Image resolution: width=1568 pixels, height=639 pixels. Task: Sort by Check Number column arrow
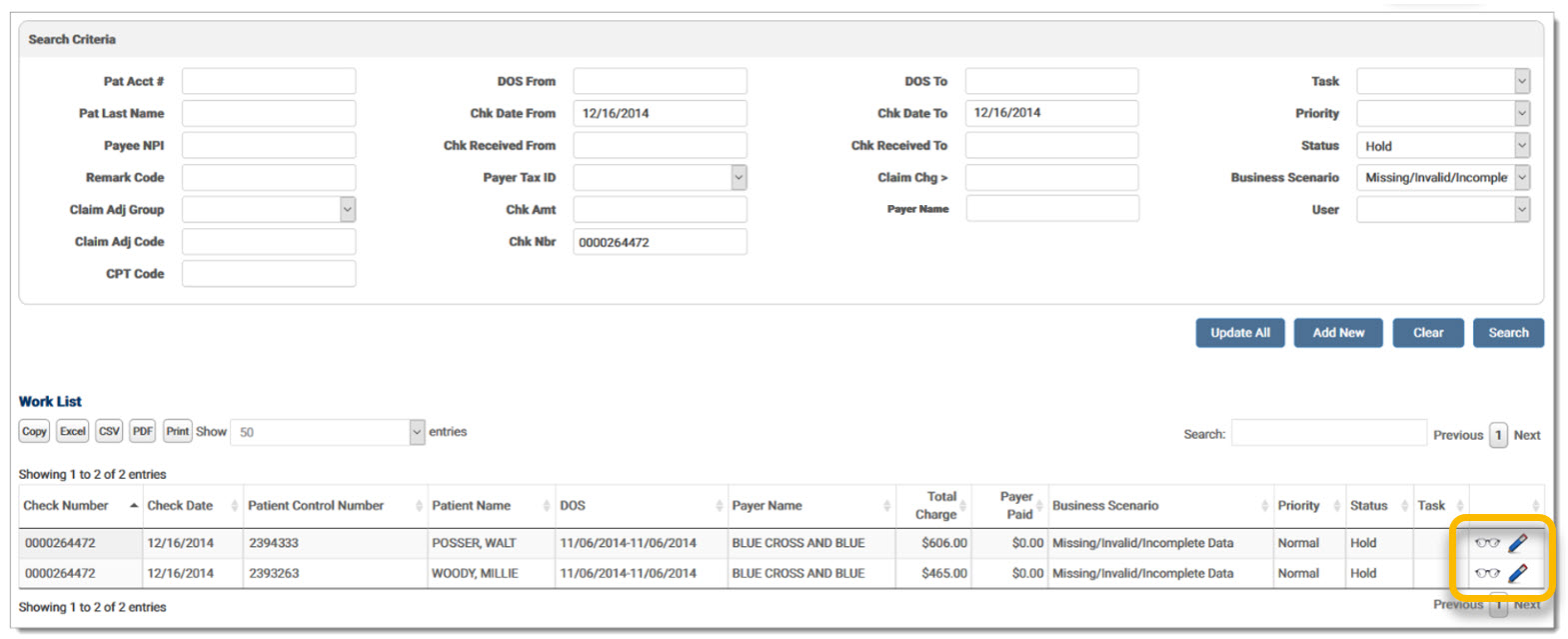coord(134,506)
